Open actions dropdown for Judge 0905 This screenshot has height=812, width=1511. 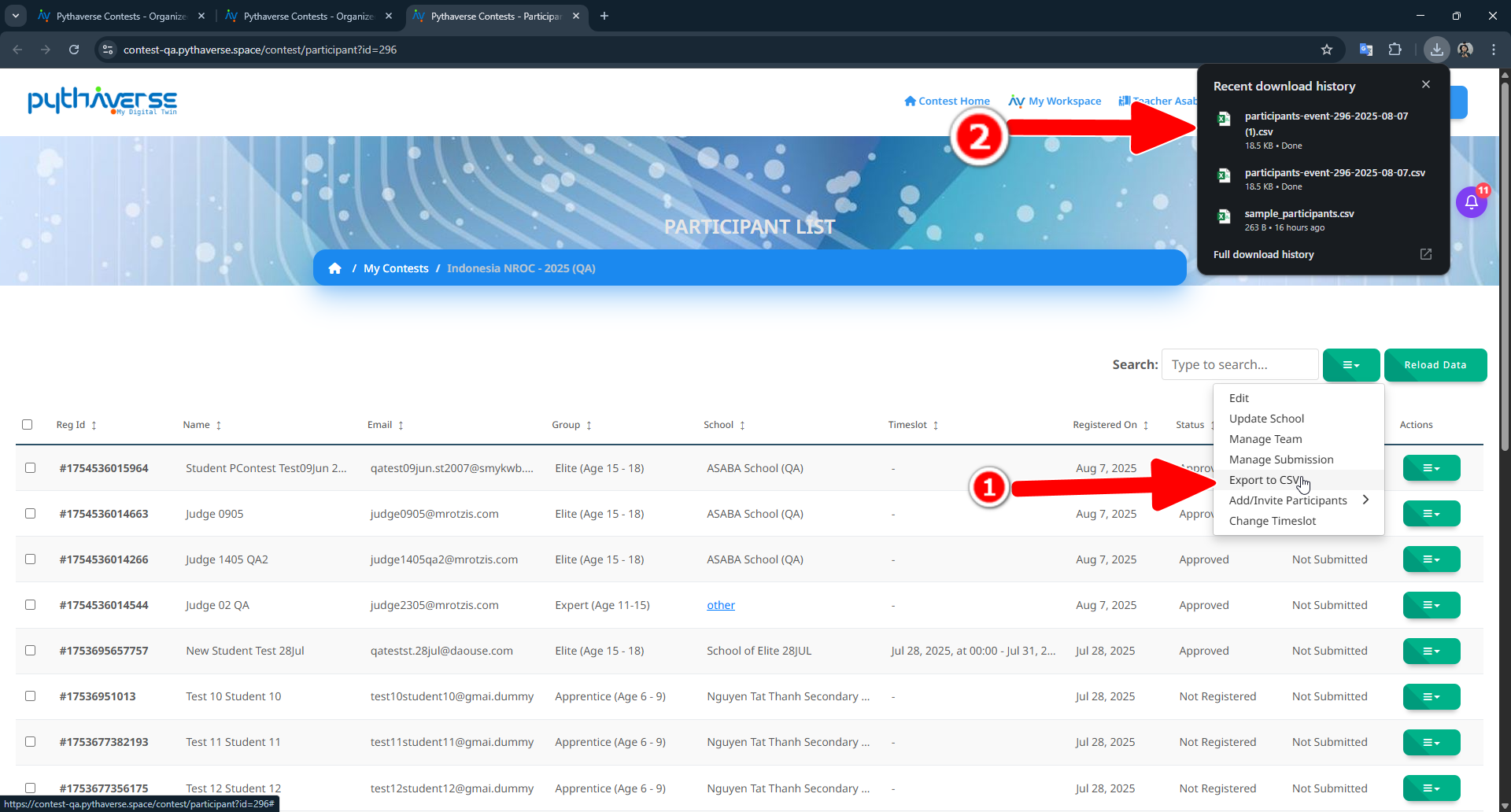click(1432, 514)
